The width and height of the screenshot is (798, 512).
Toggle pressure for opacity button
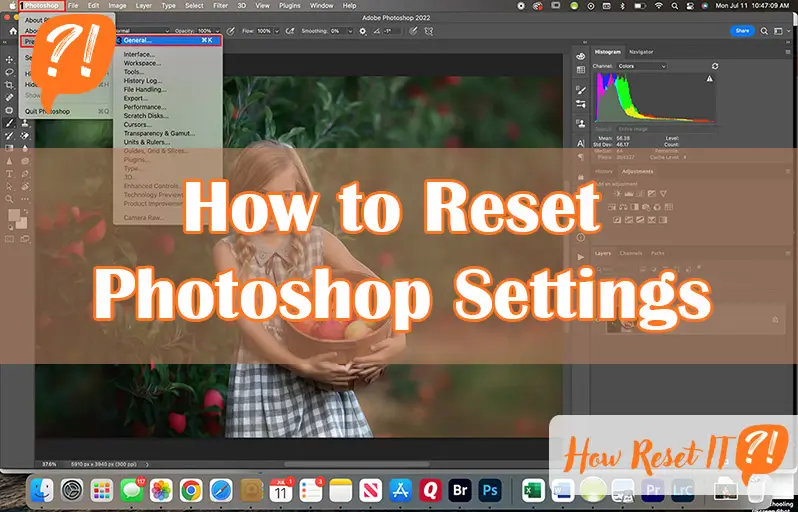point(231,31)
